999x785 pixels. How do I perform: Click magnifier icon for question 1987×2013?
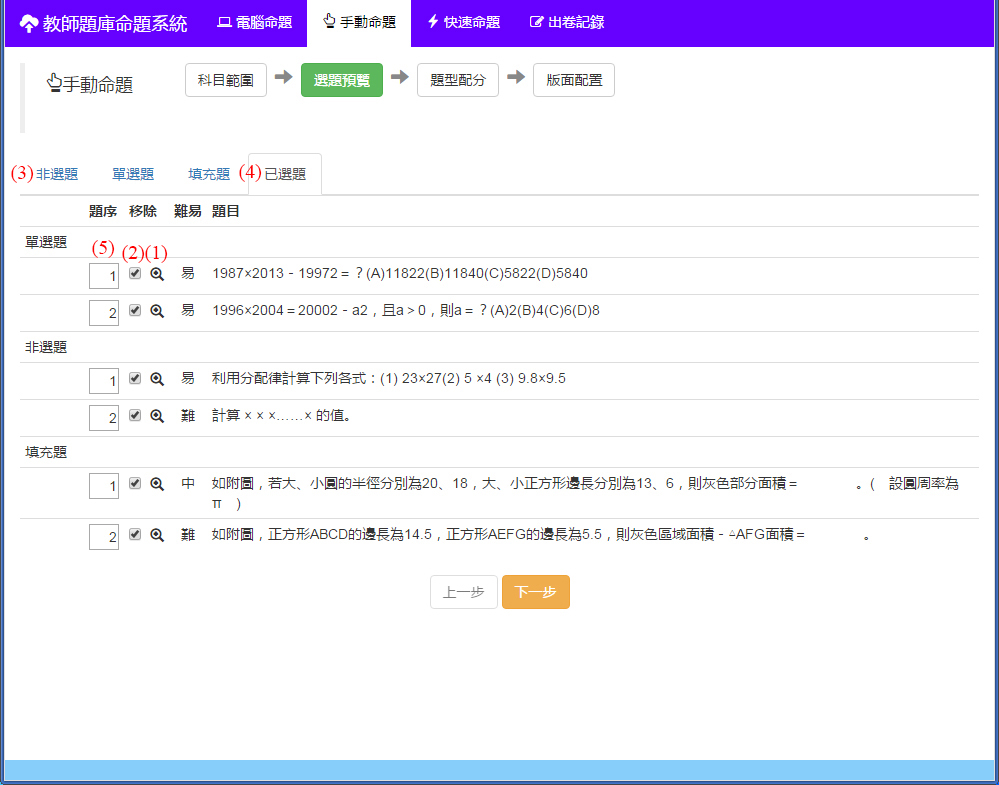click(157, 274)
